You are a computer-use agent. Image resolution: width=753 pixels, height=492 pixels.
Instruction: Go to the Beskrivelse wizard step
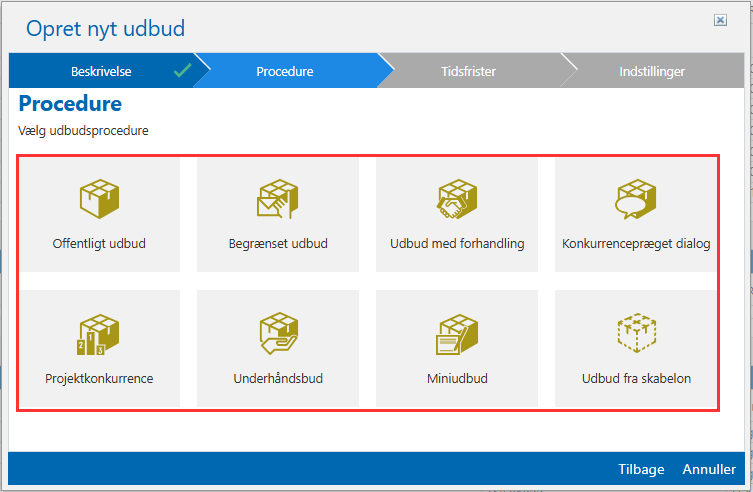[101, 72]
